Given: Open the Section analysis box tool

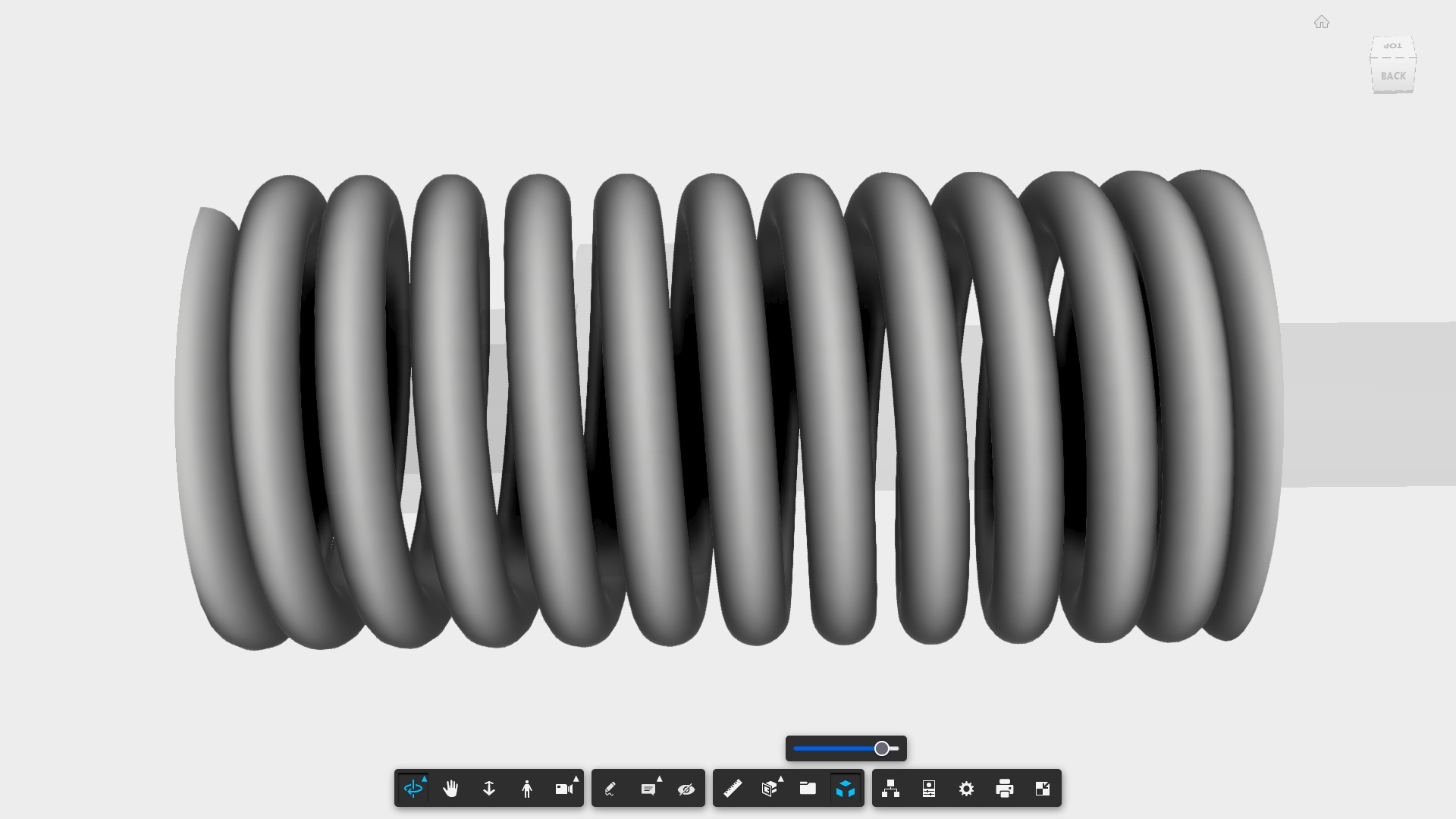Looking at the screenshot, I should pyautogui.click(x=769, y=789).
